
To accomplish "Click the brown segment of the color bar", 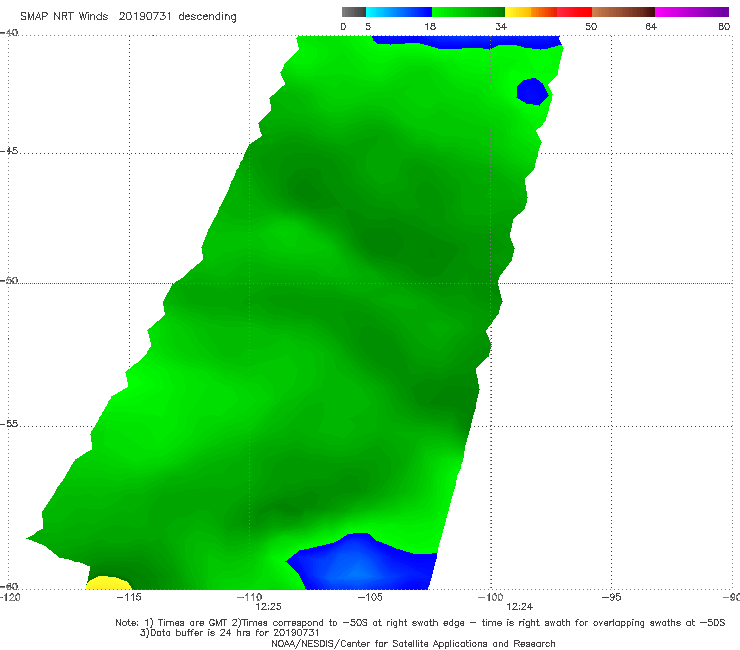I will (x=623, y=12).
